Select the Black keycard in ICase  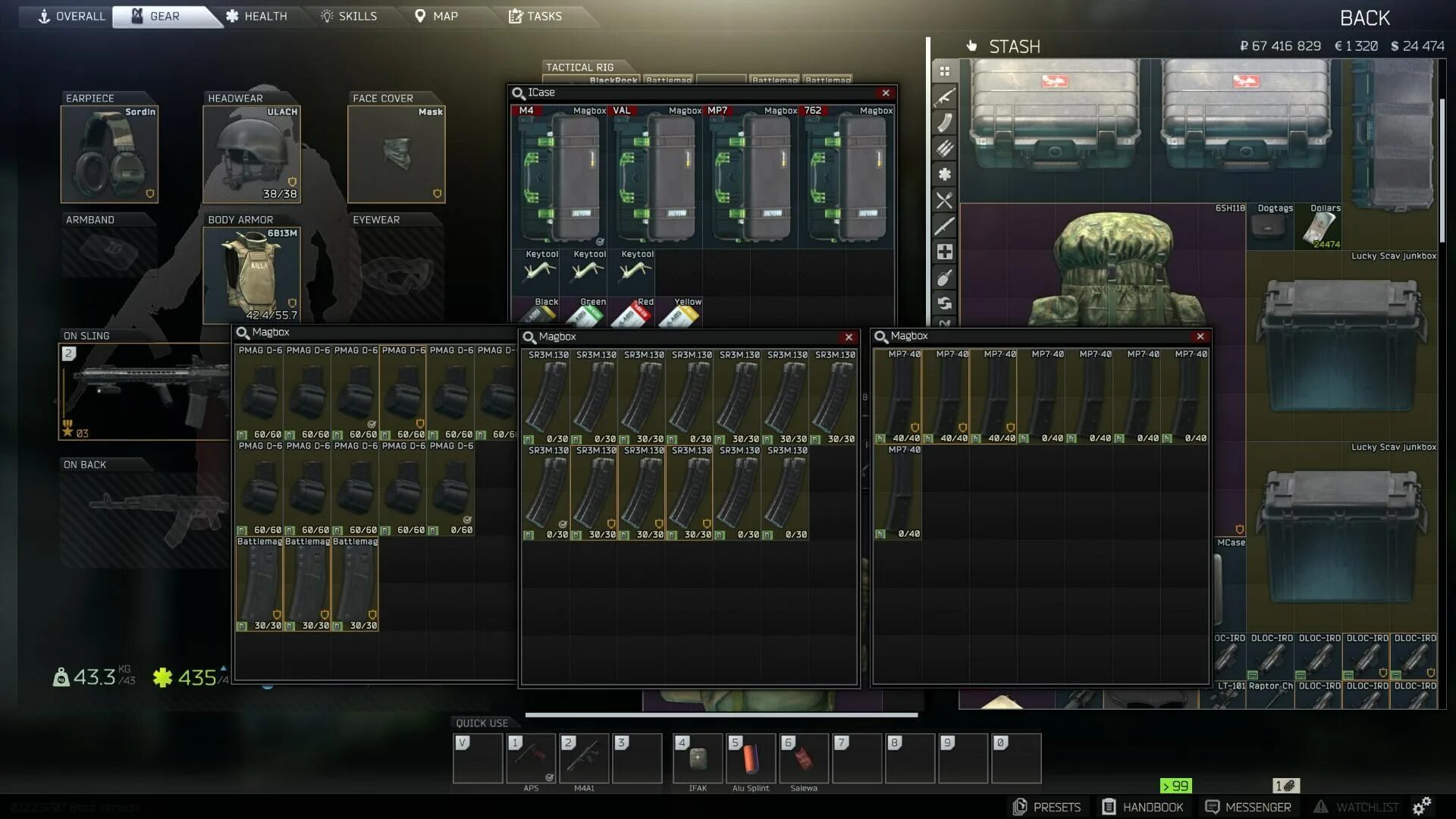tap(536, 312)
